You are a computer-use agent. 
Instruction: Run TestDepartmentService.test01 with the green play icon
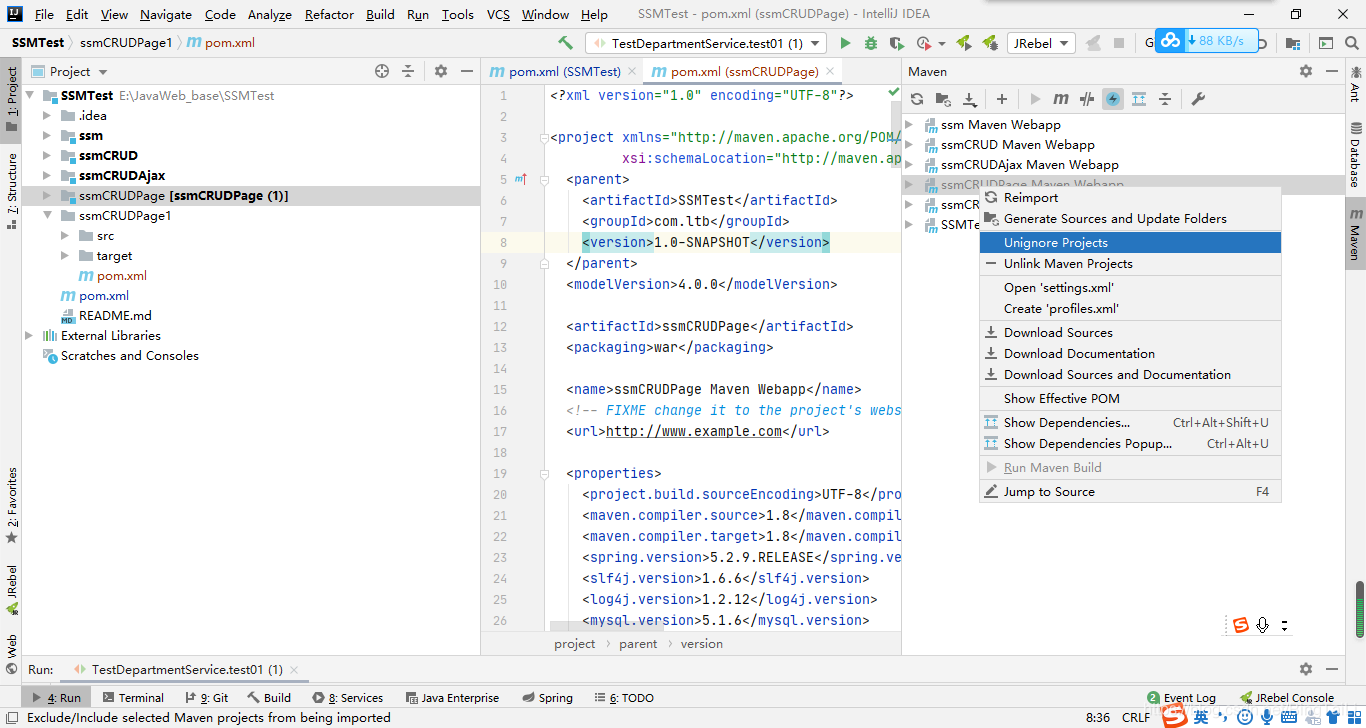click(x=845, y=43)
